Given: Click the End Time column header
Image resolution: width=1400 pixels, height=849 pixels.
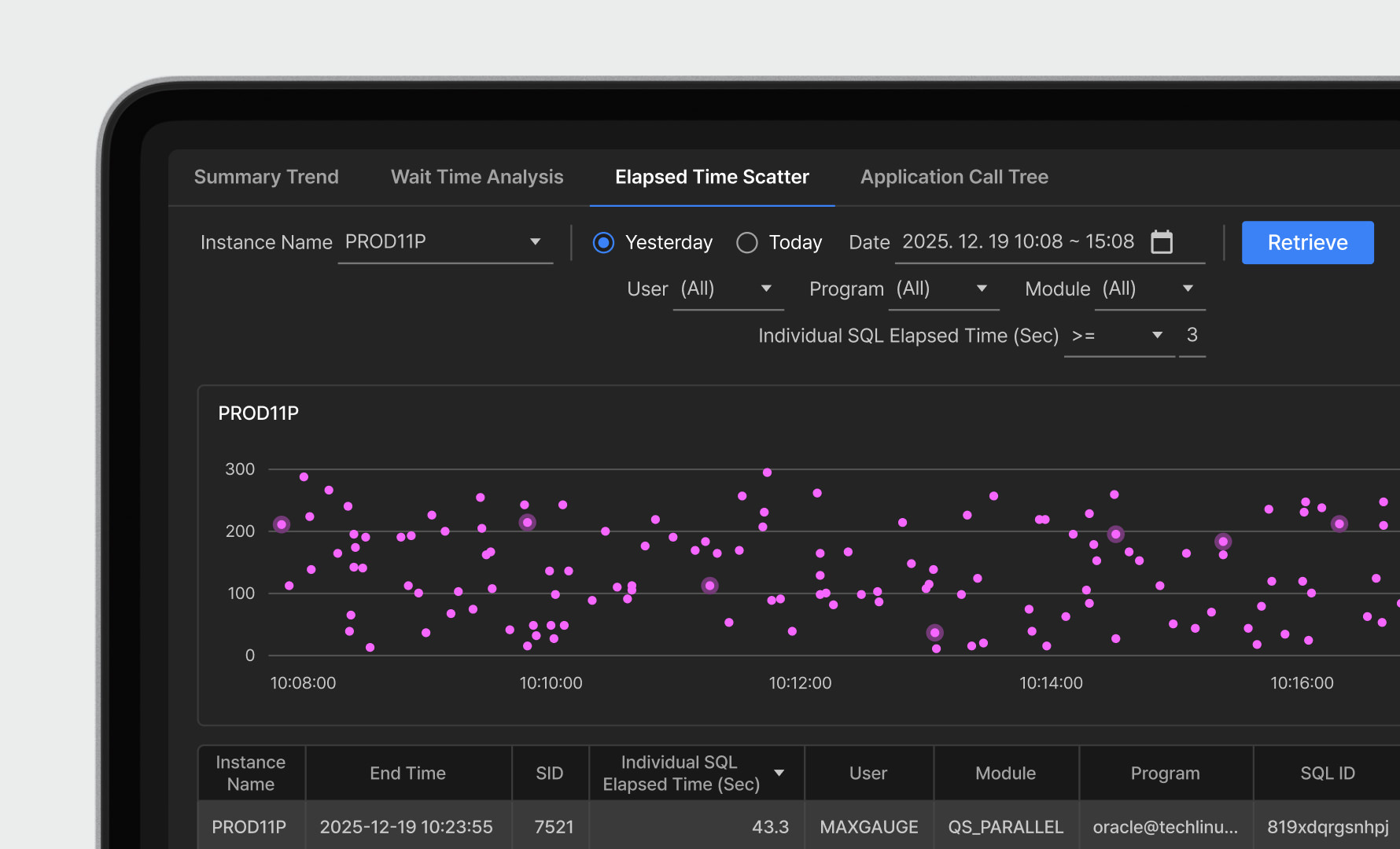Looking at the screenshot, I should [x=407, y=774].
